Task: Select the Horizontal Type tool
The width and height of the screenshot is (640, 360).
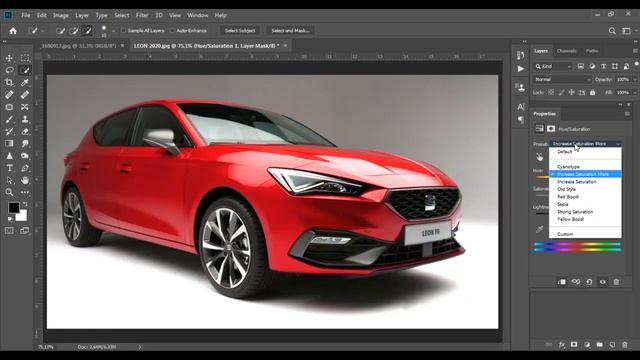Action: pos(9,168)
